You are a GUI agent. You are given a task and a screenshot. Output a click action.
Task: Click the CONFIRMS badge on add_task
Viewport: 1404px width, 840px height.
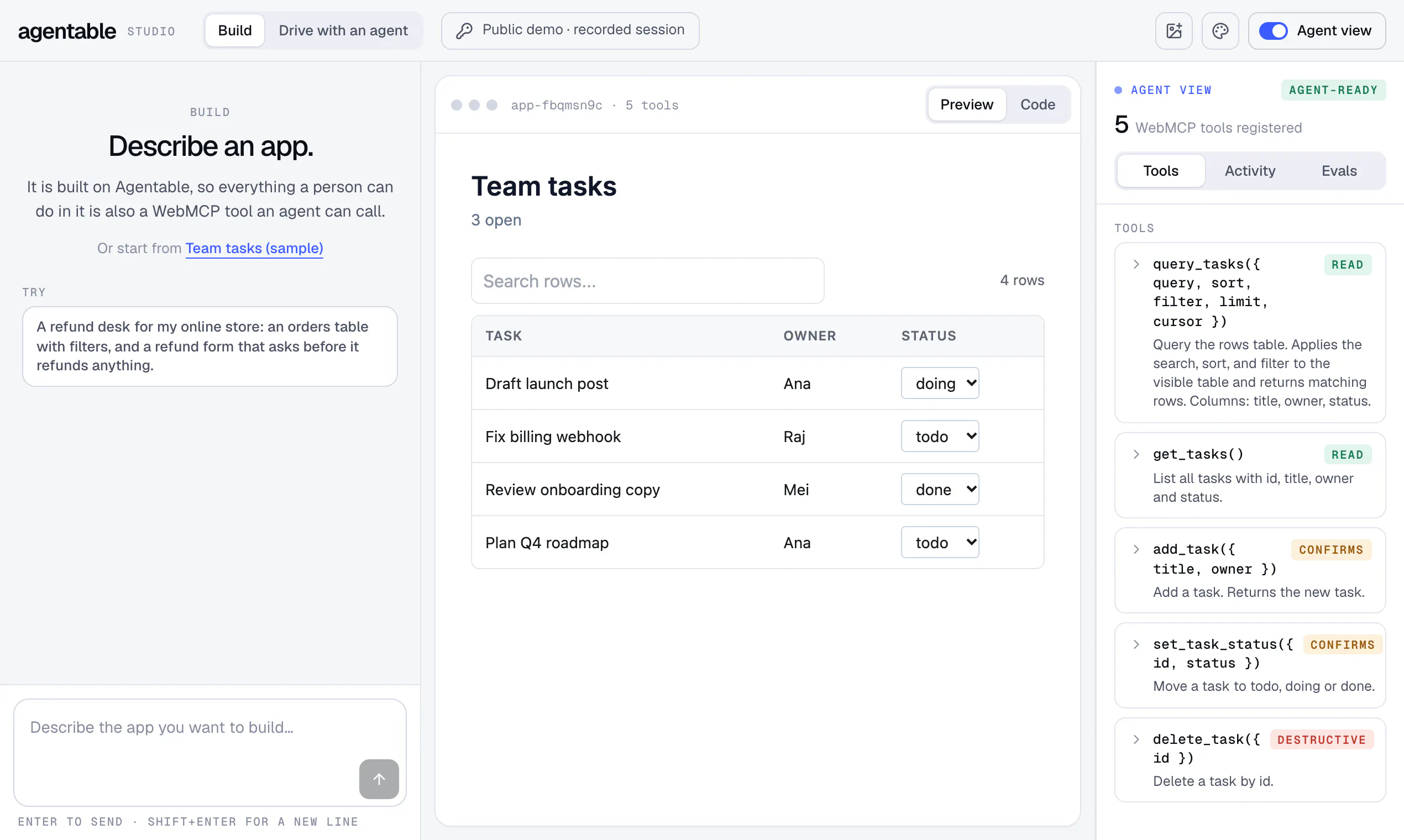[x=1331, y=550]
